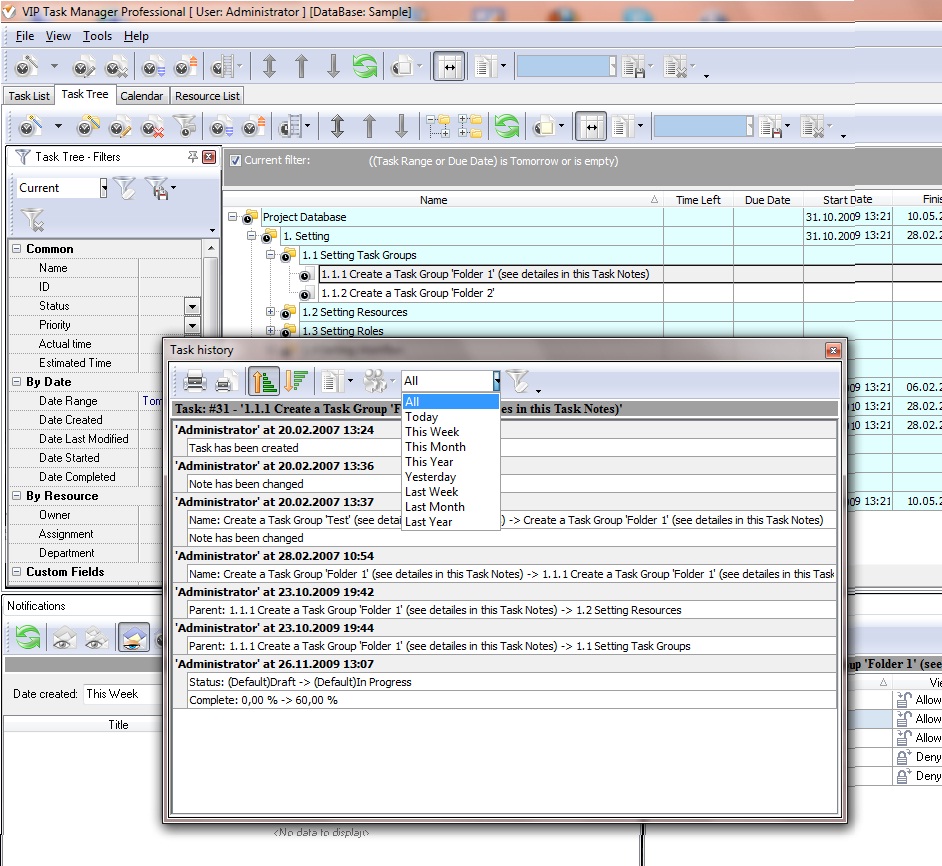This screenshot has width=942, height=866.
Task: Click green refresh icon in Notifications toolbar
Action: [28, 637]
